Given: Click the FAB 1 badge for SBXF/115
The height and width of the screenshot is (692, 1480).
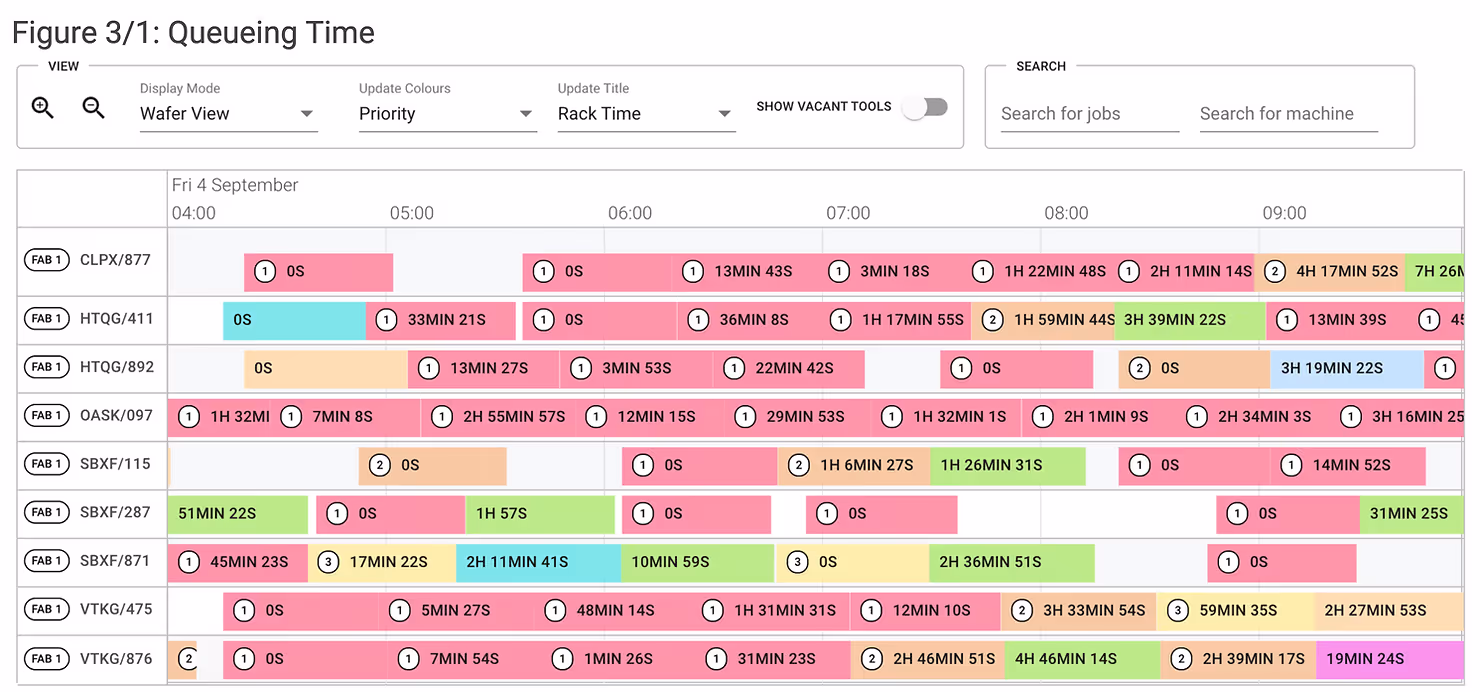Looking at the screenshot, I should click(x=47, y=464).
